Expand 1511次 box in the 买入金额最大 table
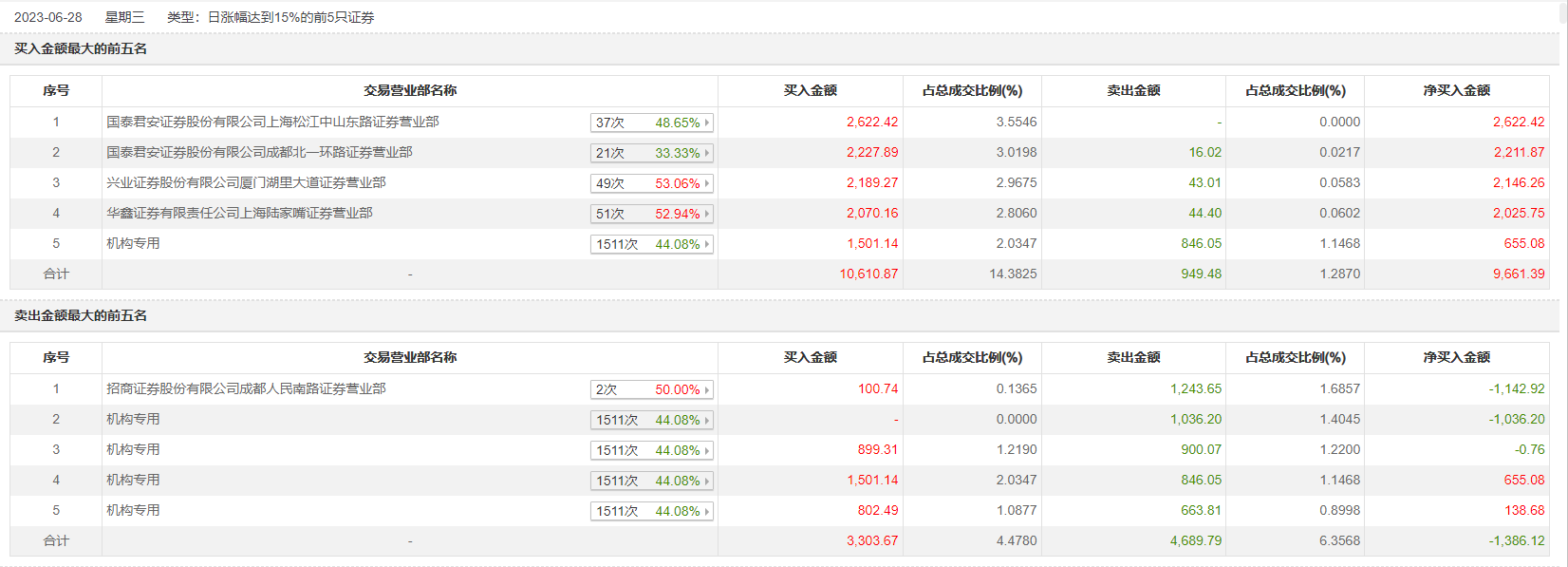The width and height of the screenshot is (1568, 567). [x=651, y=244]
